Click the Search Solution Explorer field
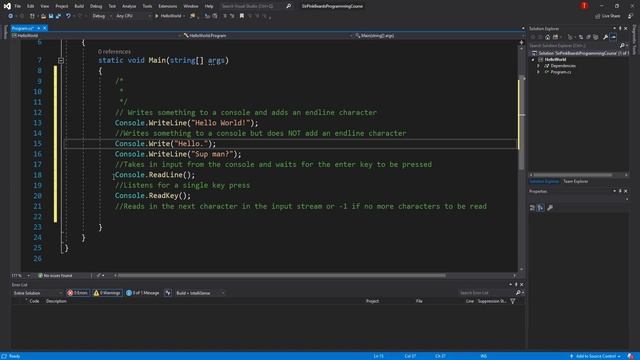Image resolution: width=640 pixels, height=360 pixels. 573,45
